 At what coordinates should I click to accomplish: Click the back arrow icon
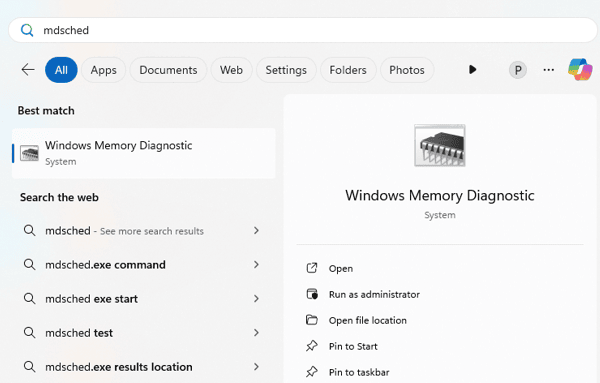coord(28,70)
